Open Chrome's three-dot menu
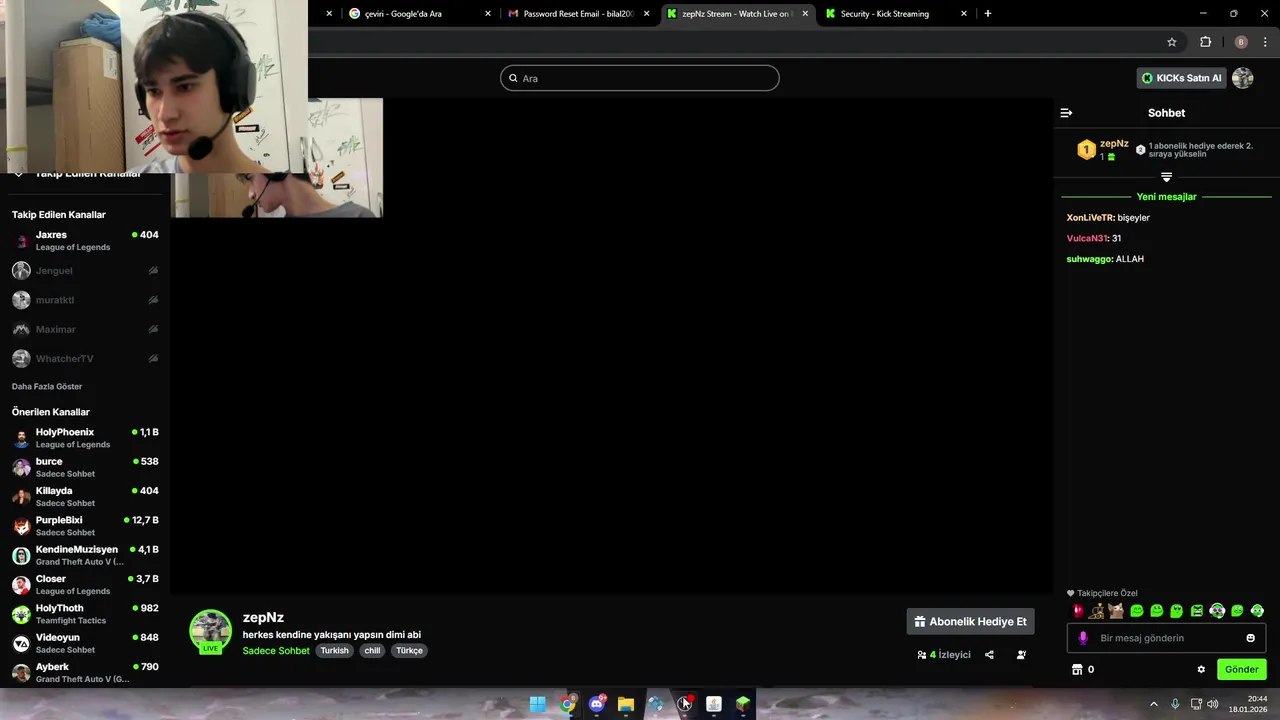The width and height of the screenshot is (1280, 720). [1265, 42]
